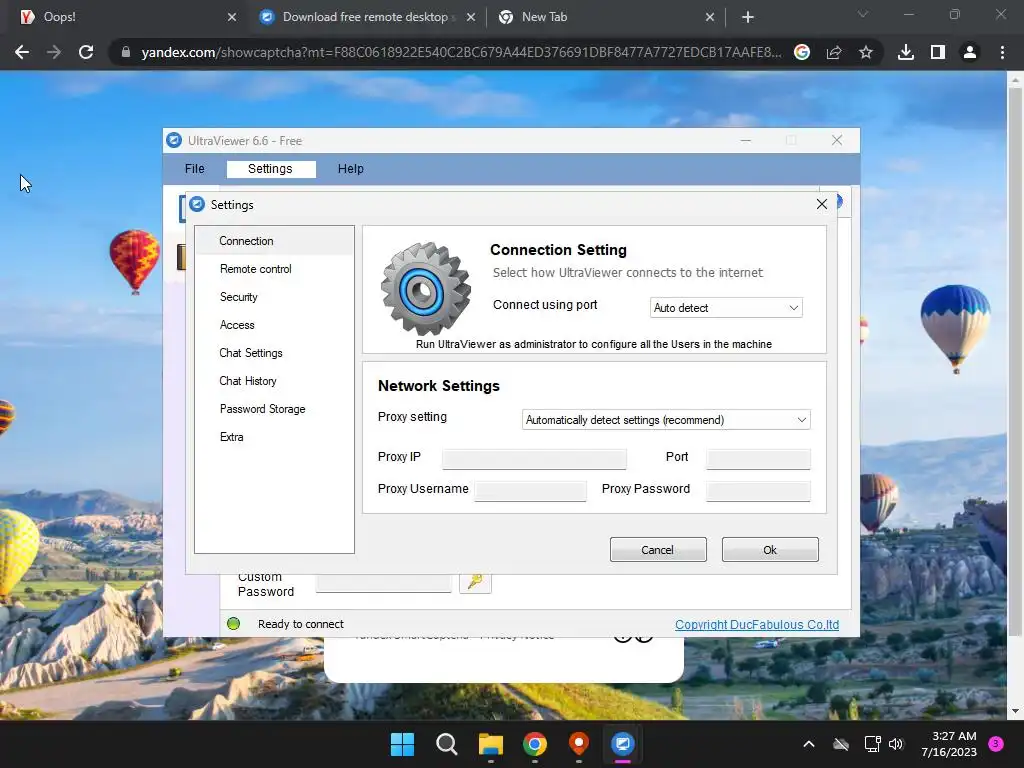Bookmark this page with the star icon

pos(866,52)
